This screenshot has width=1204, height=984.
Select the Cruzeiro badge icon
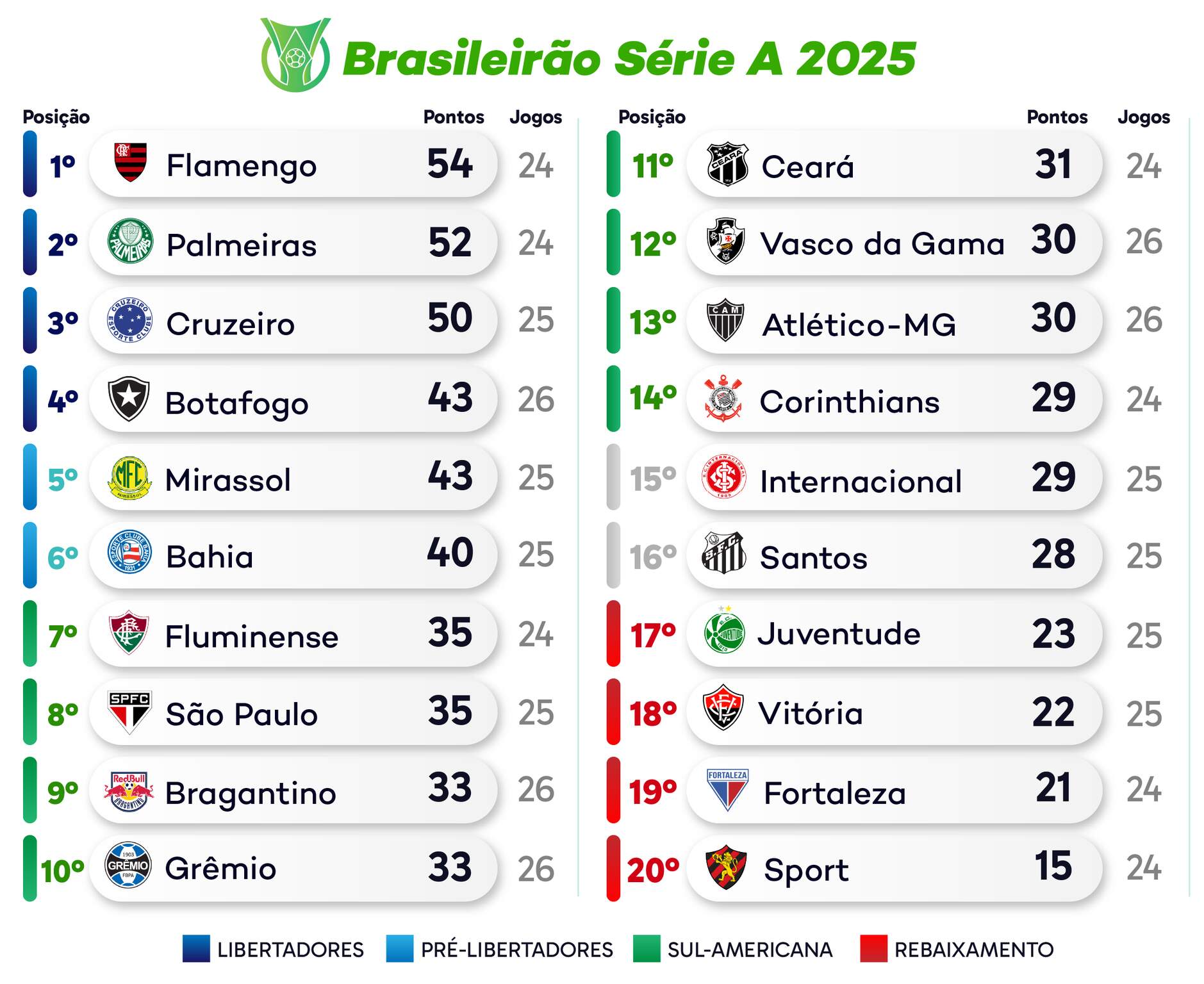[x=130, y=320]
